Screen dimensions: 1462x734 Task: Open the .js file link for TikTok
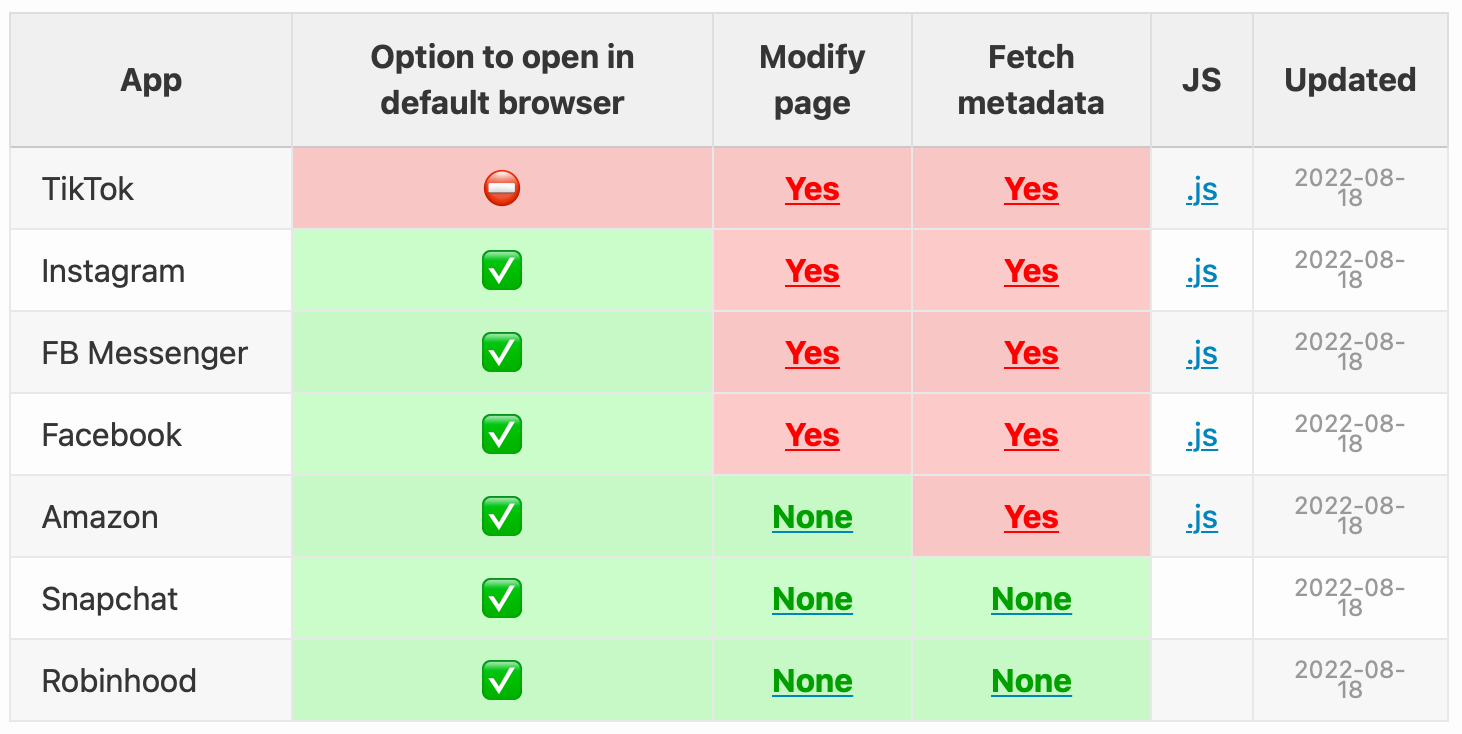1201,189
